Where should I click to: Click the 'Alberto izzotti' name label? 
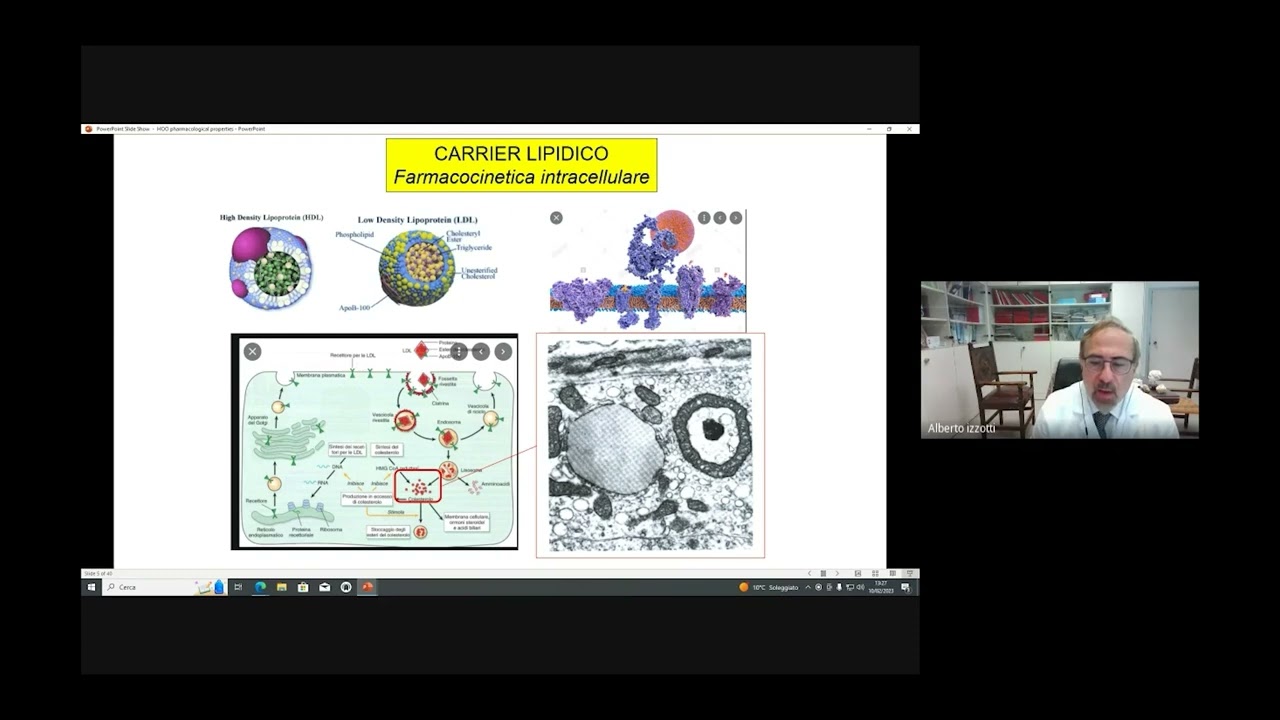pyautogui.click(x=961, y=428)
